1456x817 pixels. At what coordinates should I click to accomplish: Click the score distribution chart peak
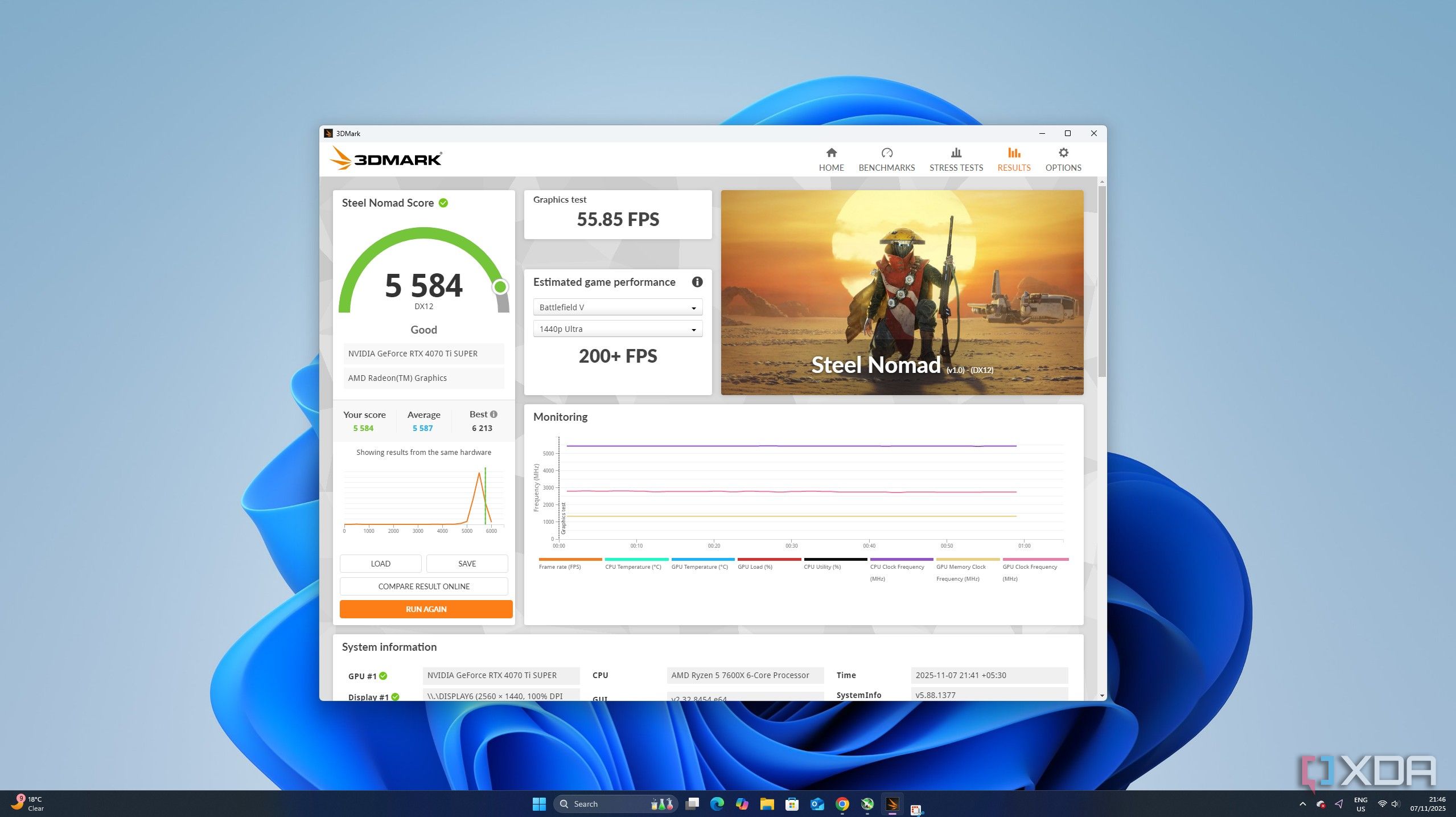(479, 474)
